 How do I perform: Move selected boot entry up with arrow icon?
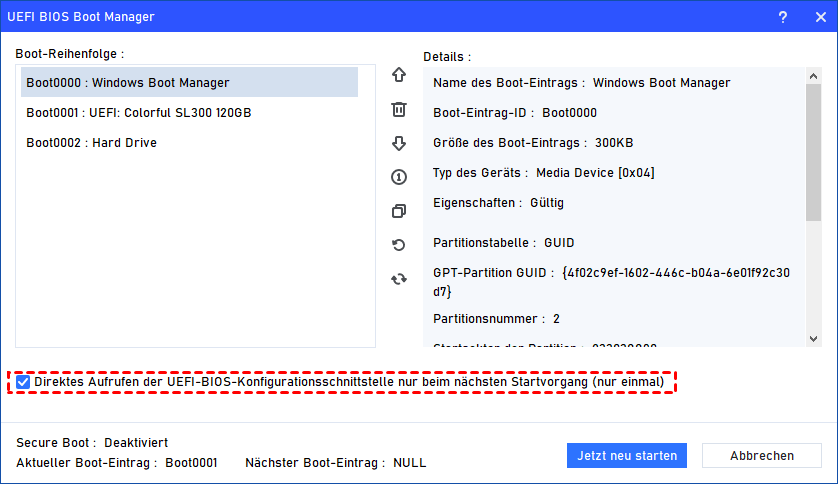click(x=399, y=75)
